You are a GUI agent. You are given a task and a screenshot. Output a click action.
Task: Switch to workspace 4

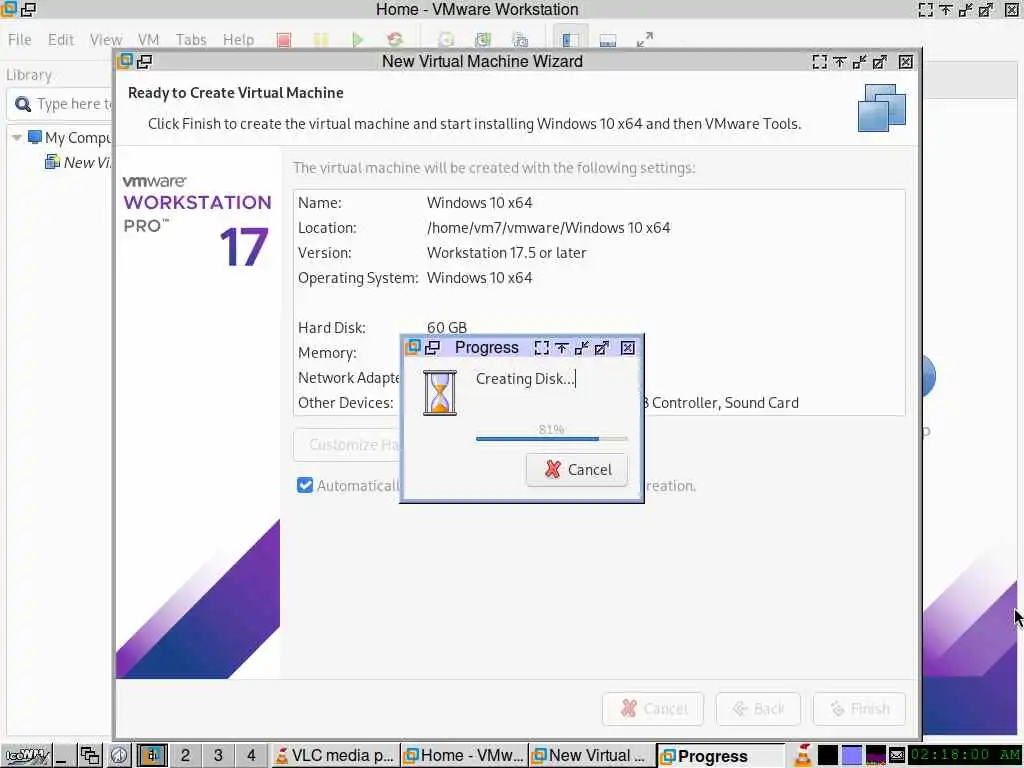click(x=251, y=756)
